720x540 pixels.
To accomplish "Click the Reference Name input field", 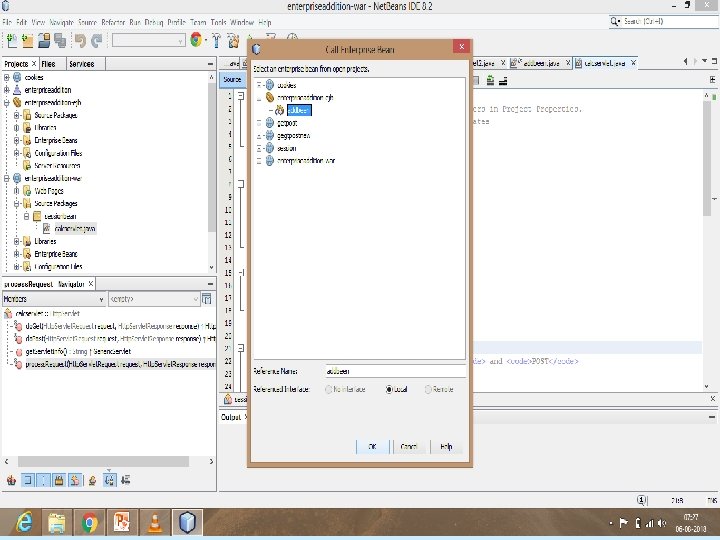I will (395, 371).
